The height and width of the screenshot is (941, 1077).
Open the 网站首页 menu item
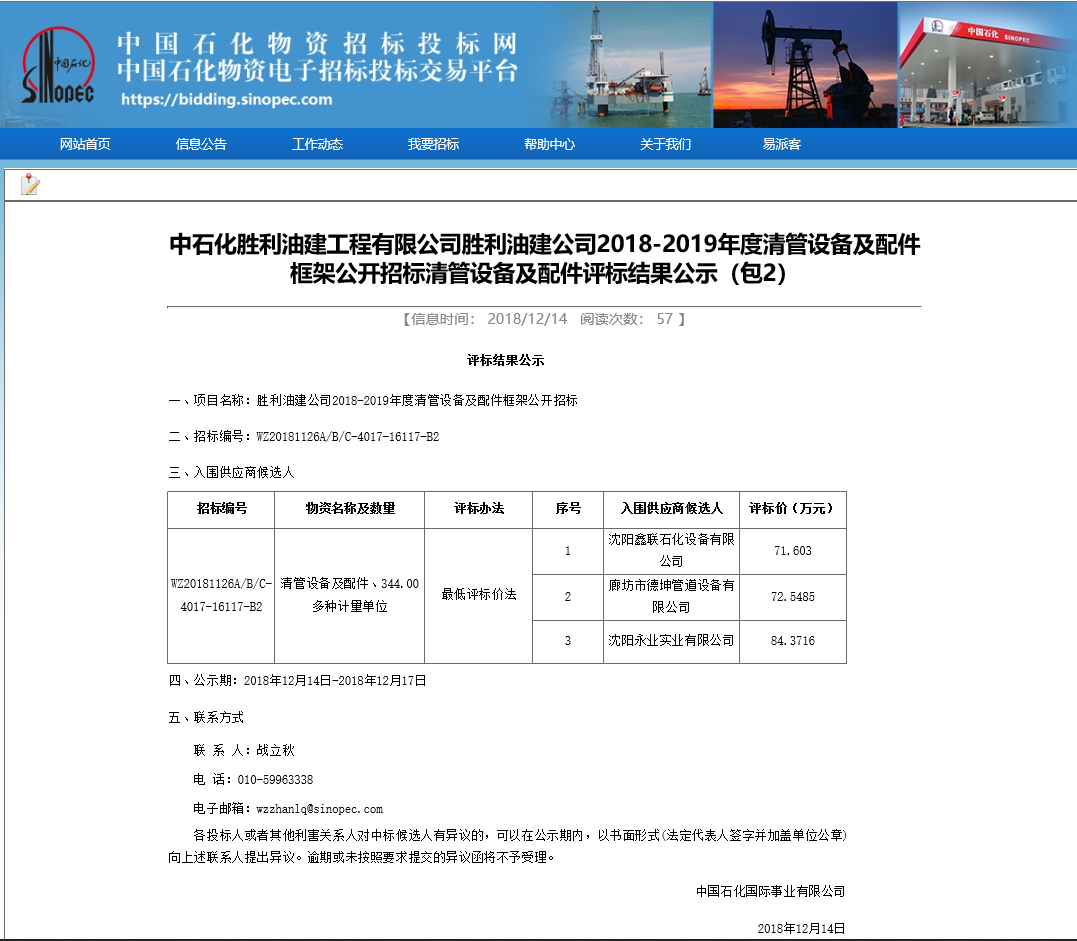pos(84,144)
